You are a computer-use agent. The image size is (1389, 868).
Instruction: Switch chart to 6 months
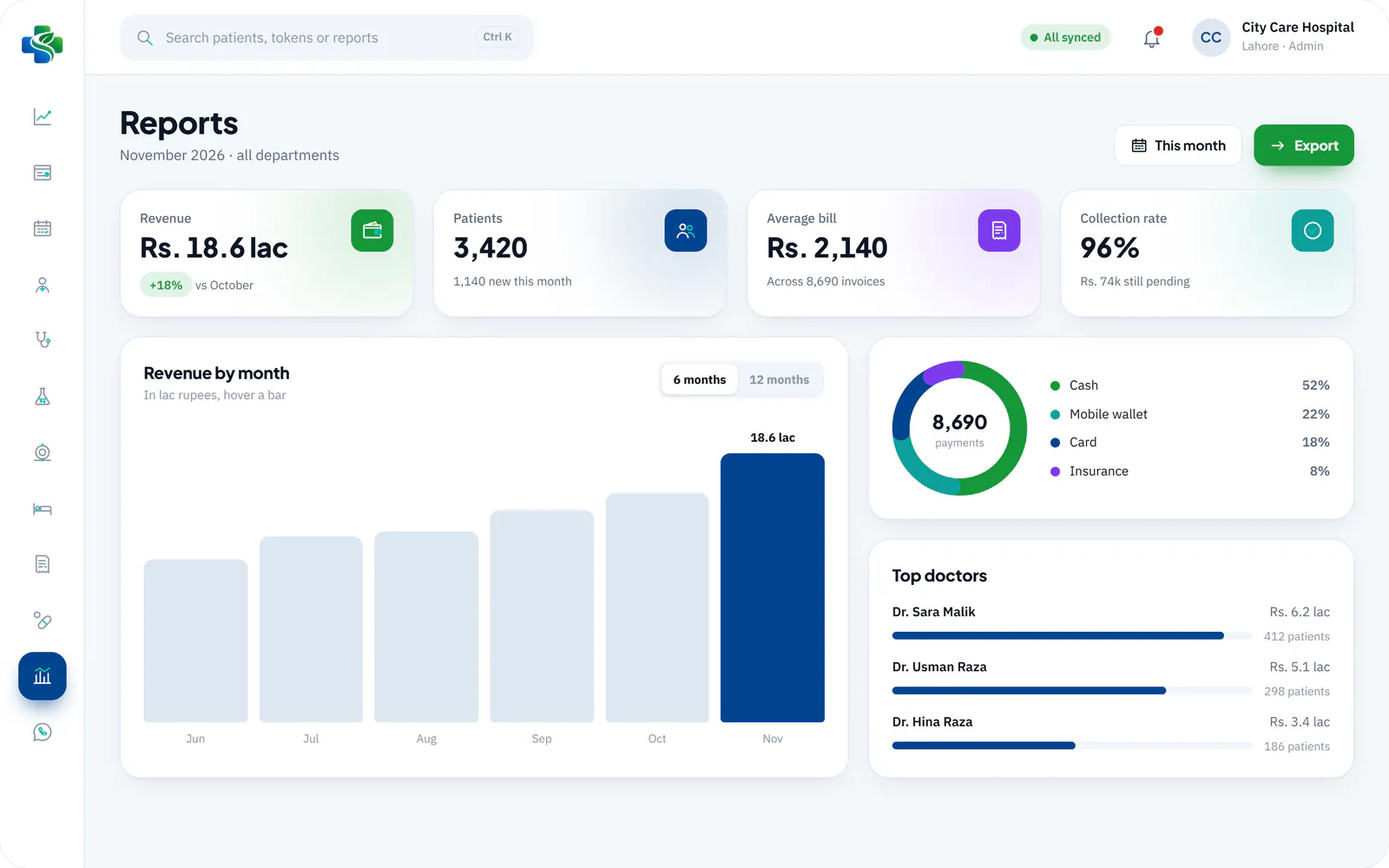pyautogui.click(x=700, y=380)
